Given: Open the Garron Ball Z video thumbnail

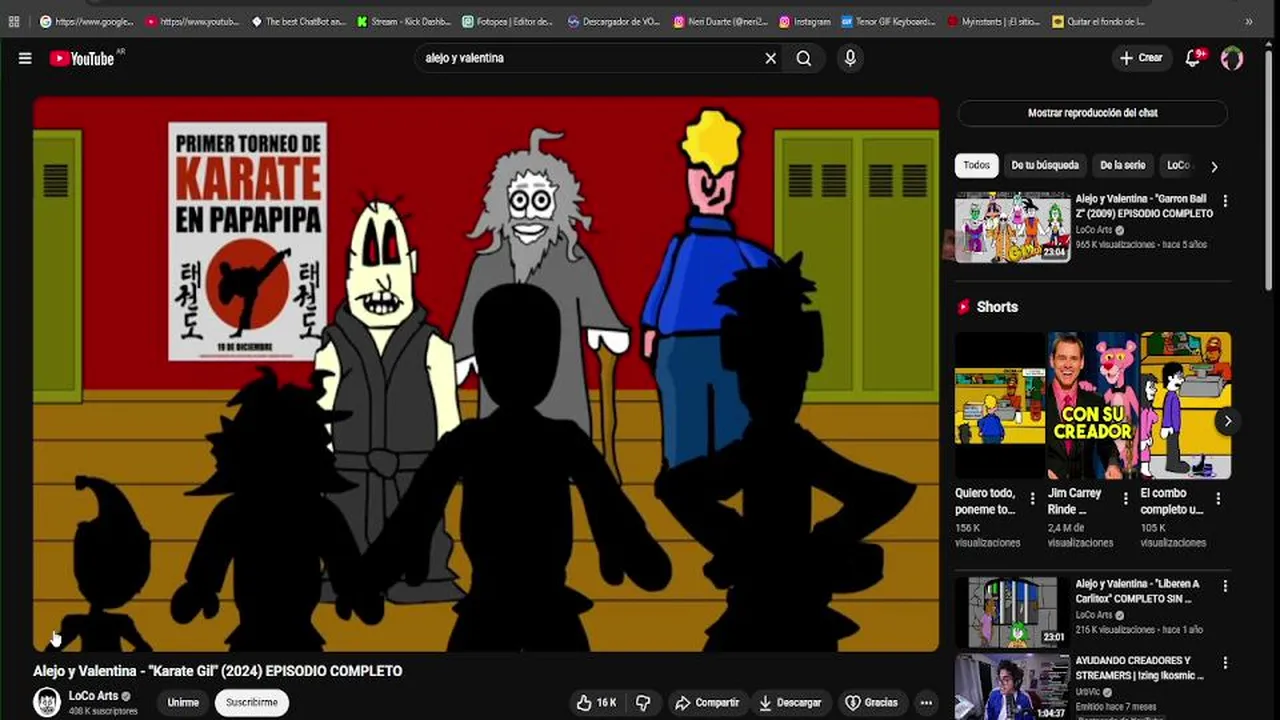Looking at the screenshot, I should tap(1012, 227).
